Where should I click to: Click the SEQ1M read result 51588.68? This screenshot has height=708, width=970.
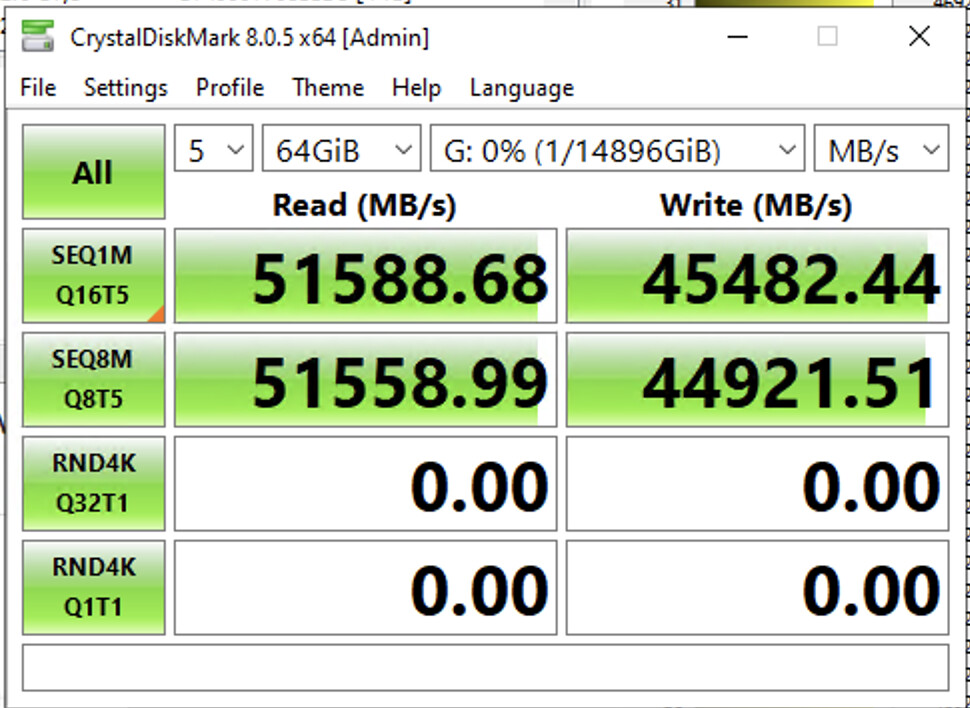(365, 277)
